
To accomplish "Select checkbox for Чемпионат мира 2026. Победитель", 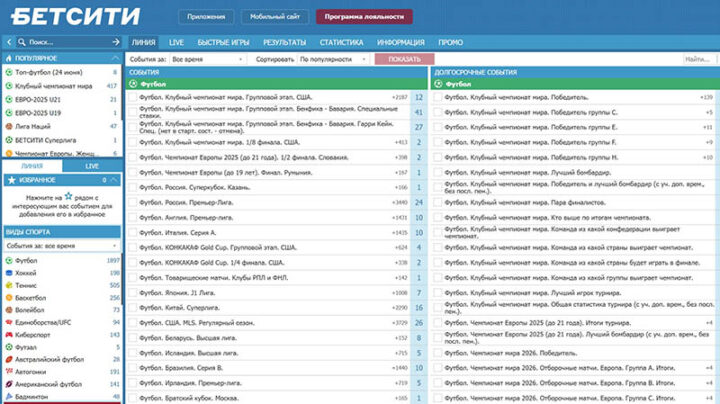I will tap(438, 352).
